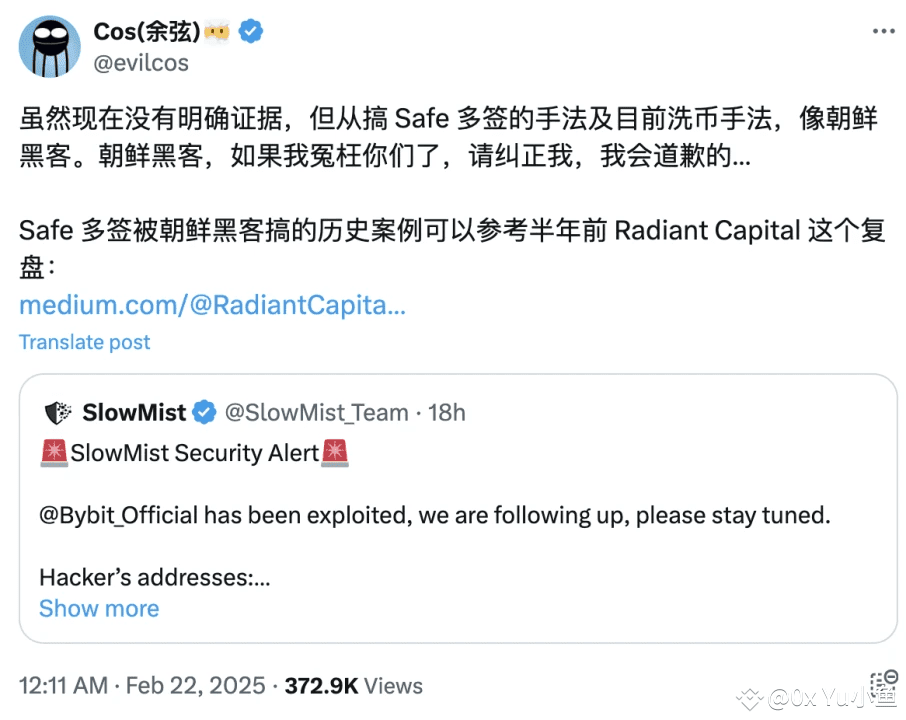Image resolution: width=906 pixels, height=720 pixels.
Task: Click Translate post
Action: [x=84, y=342]
